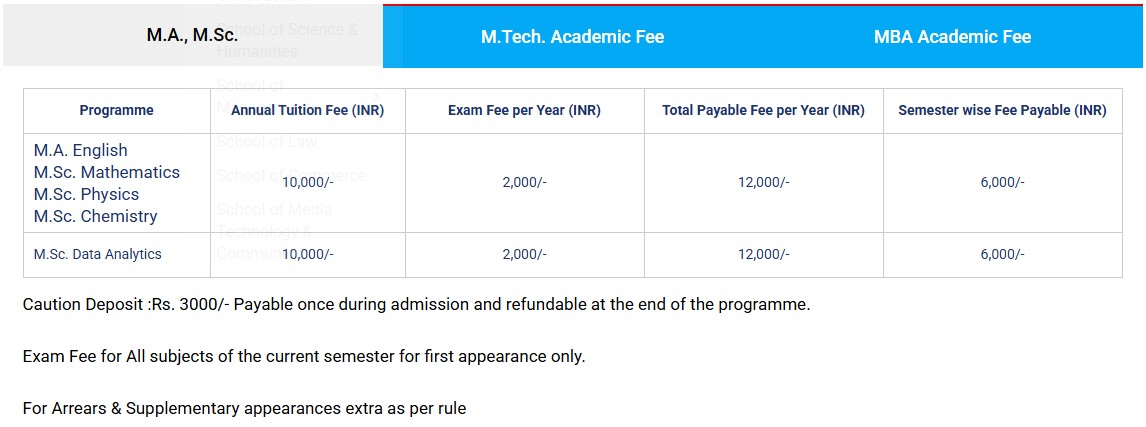Click the M.A. English programme entry

(x=81, y=151)
